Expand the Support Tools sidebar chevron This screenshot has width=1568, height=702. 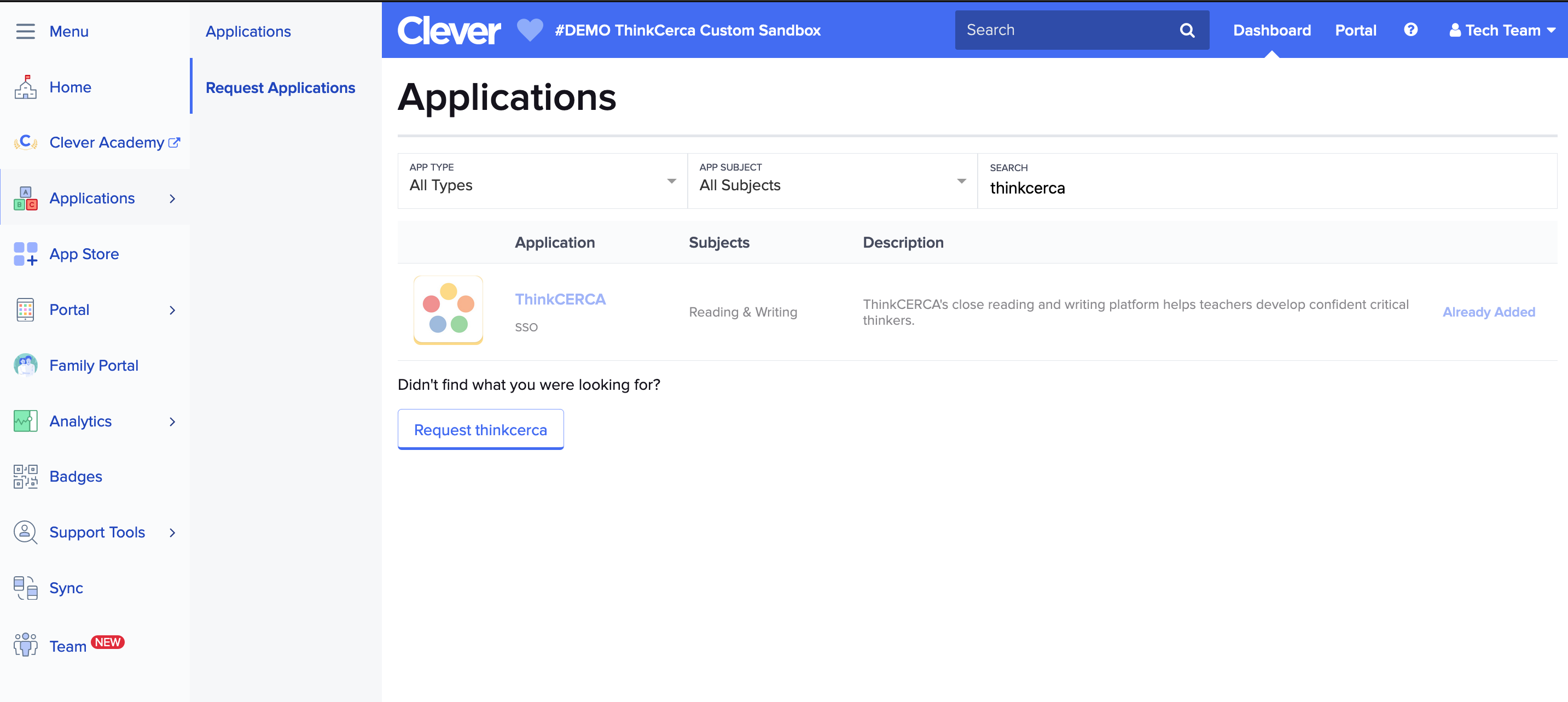(172, 533)
